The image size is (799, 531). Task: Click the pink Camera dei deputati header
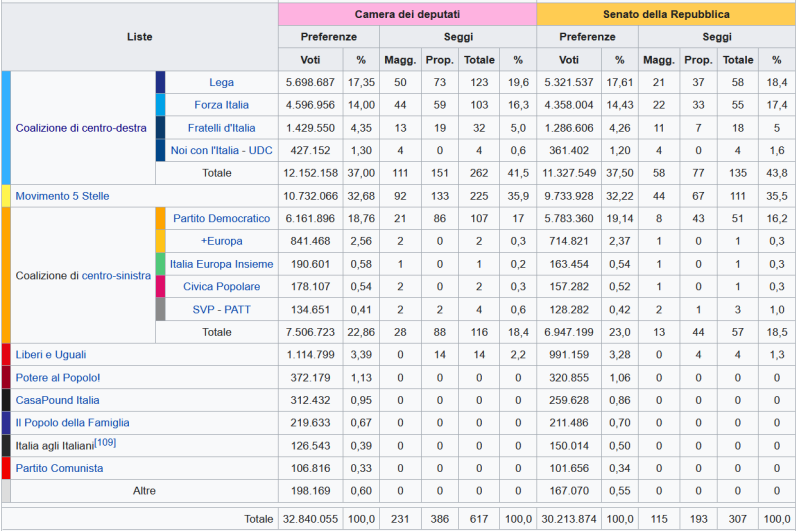point(407,15)
